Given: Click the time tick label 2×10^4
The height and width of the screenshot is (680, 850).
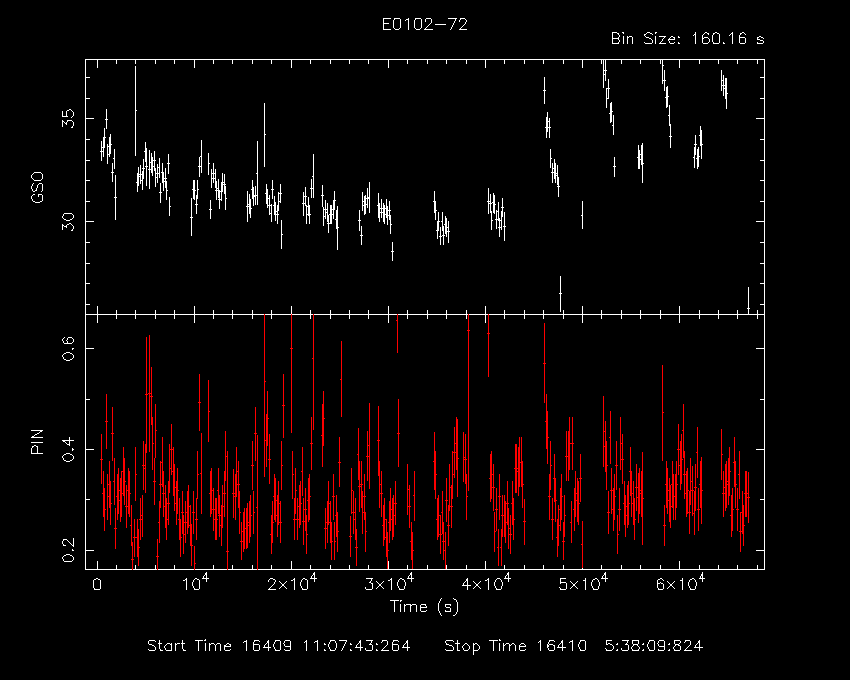Looking at the screenshot, I should click(x=291, y=583).
